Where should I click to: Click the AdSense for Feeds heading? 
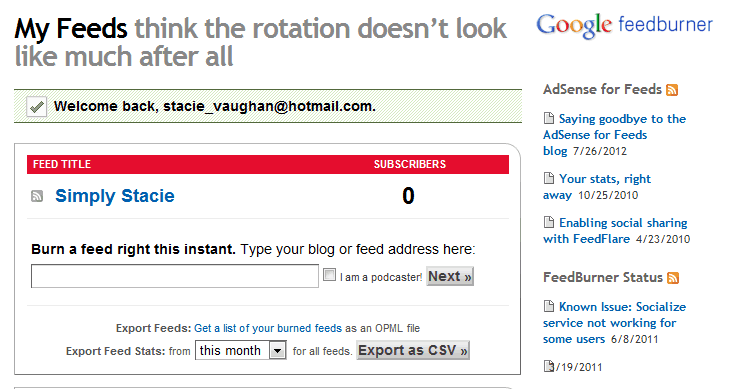pos(602,89)
